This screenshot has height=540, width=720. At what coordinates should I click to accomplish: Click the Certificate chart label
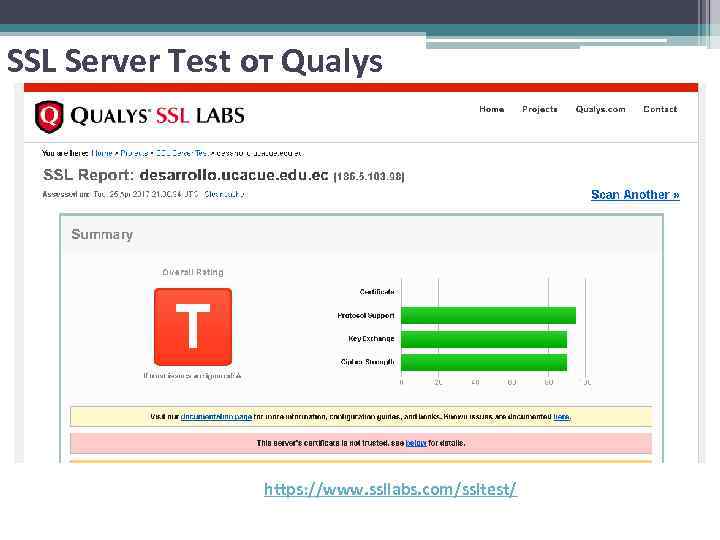pos(377,292)
